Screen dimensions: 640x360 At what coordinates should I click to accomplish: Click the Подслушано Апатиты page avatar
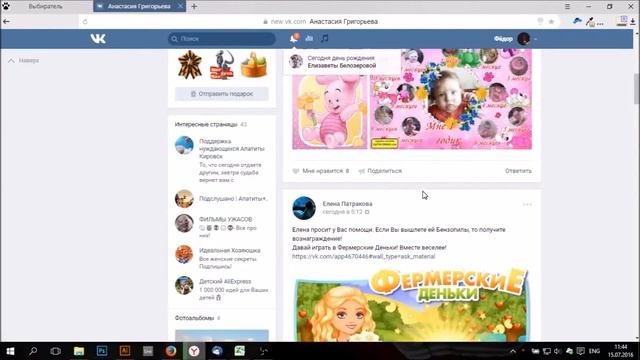(x=184, y=199)
